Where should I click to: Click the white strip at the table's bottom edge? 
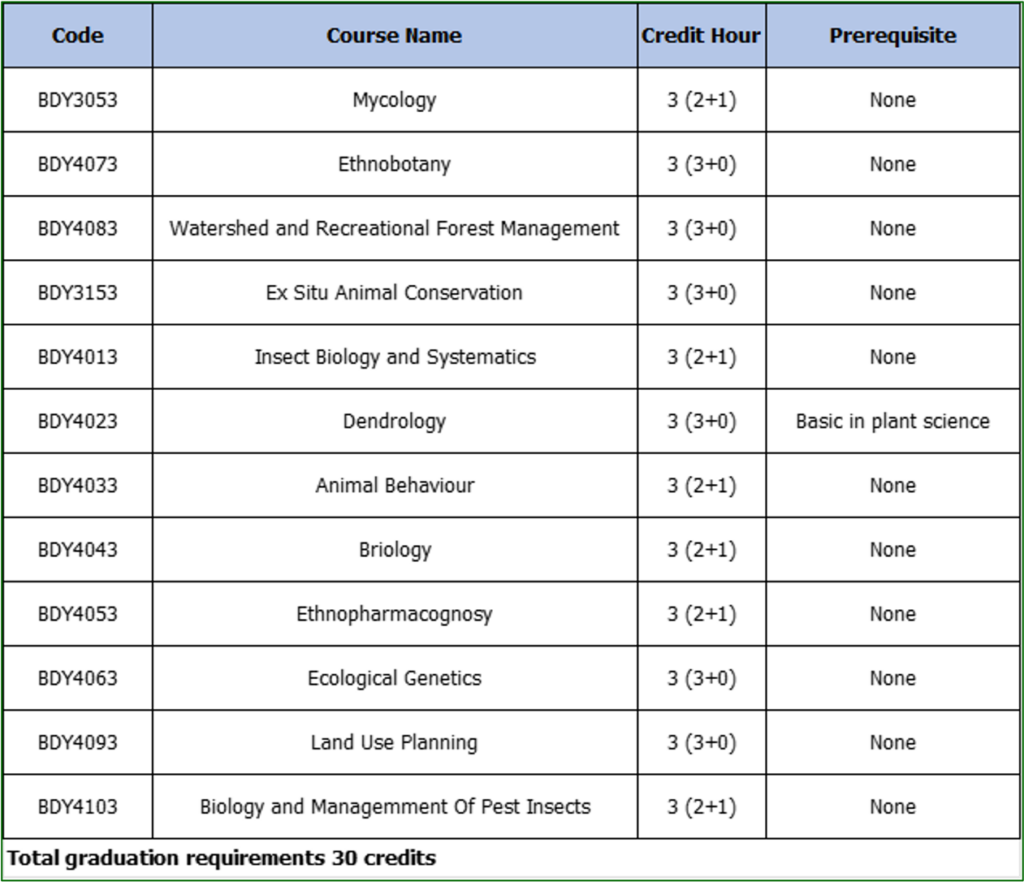click(x=512, y=877)
